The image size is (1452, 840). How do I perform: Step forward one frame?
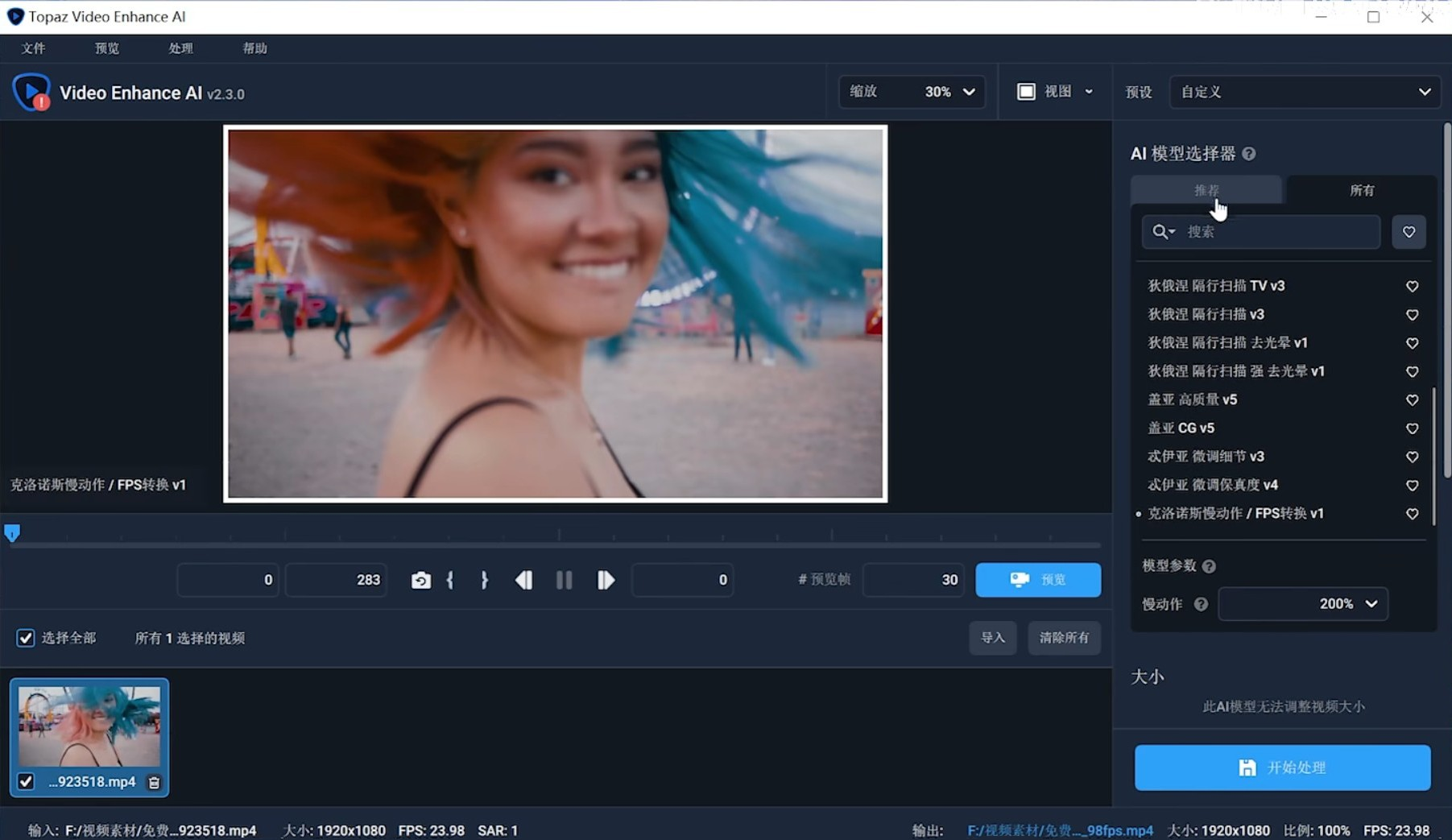coord(606,580)
